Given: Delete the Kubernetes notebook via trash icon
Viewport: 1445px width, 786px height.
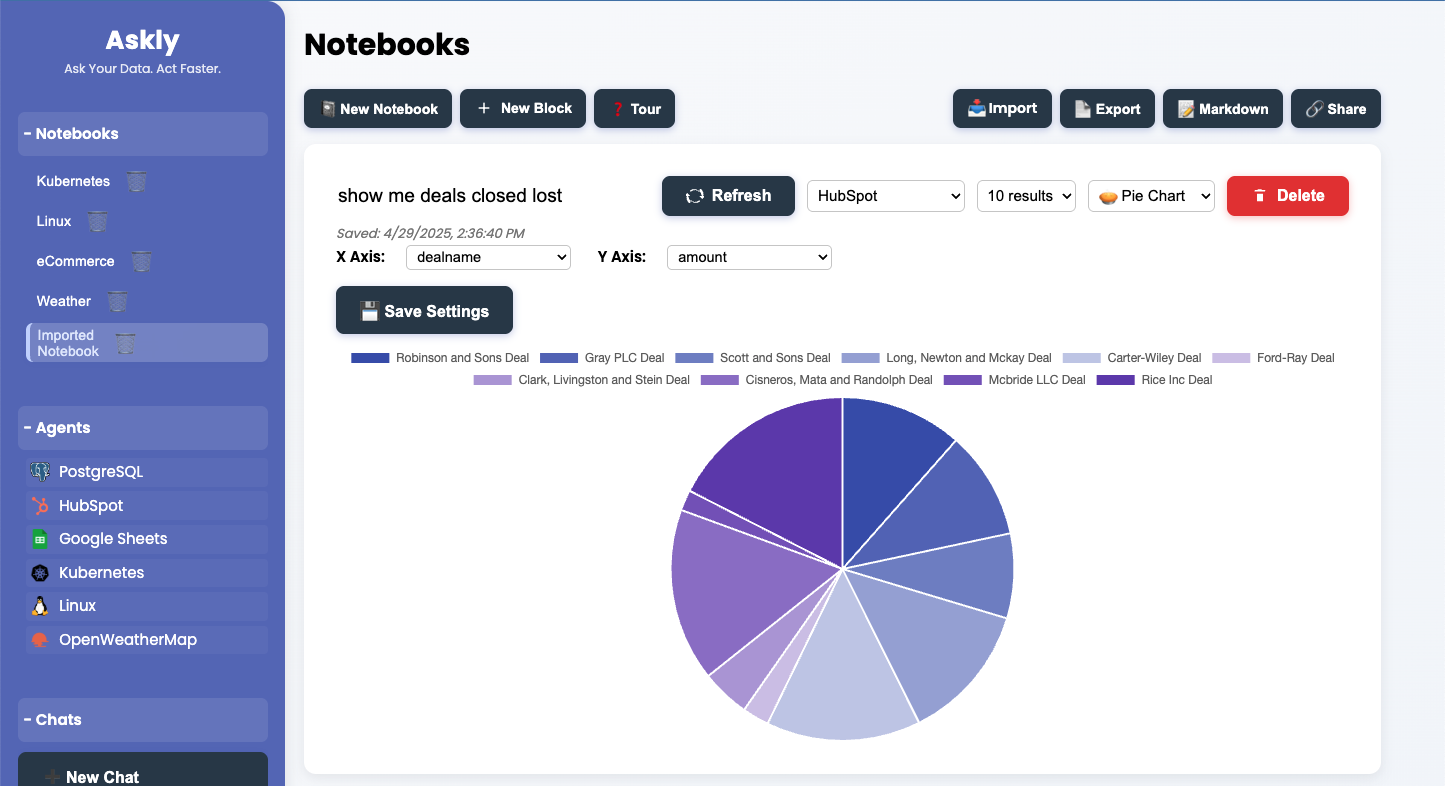Looking at the screenshot, I should (x=137, y=181).
